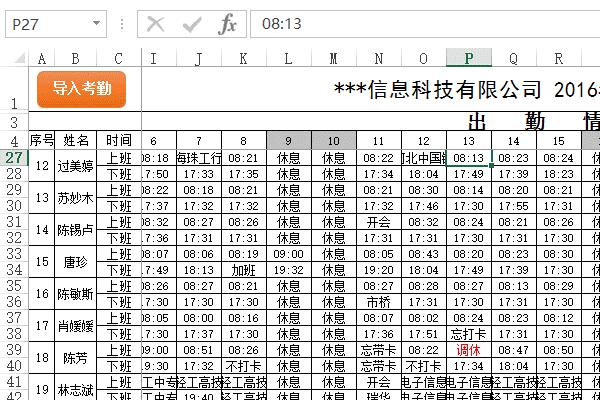Click the 开会 cell in row 31

pos(378,222)
